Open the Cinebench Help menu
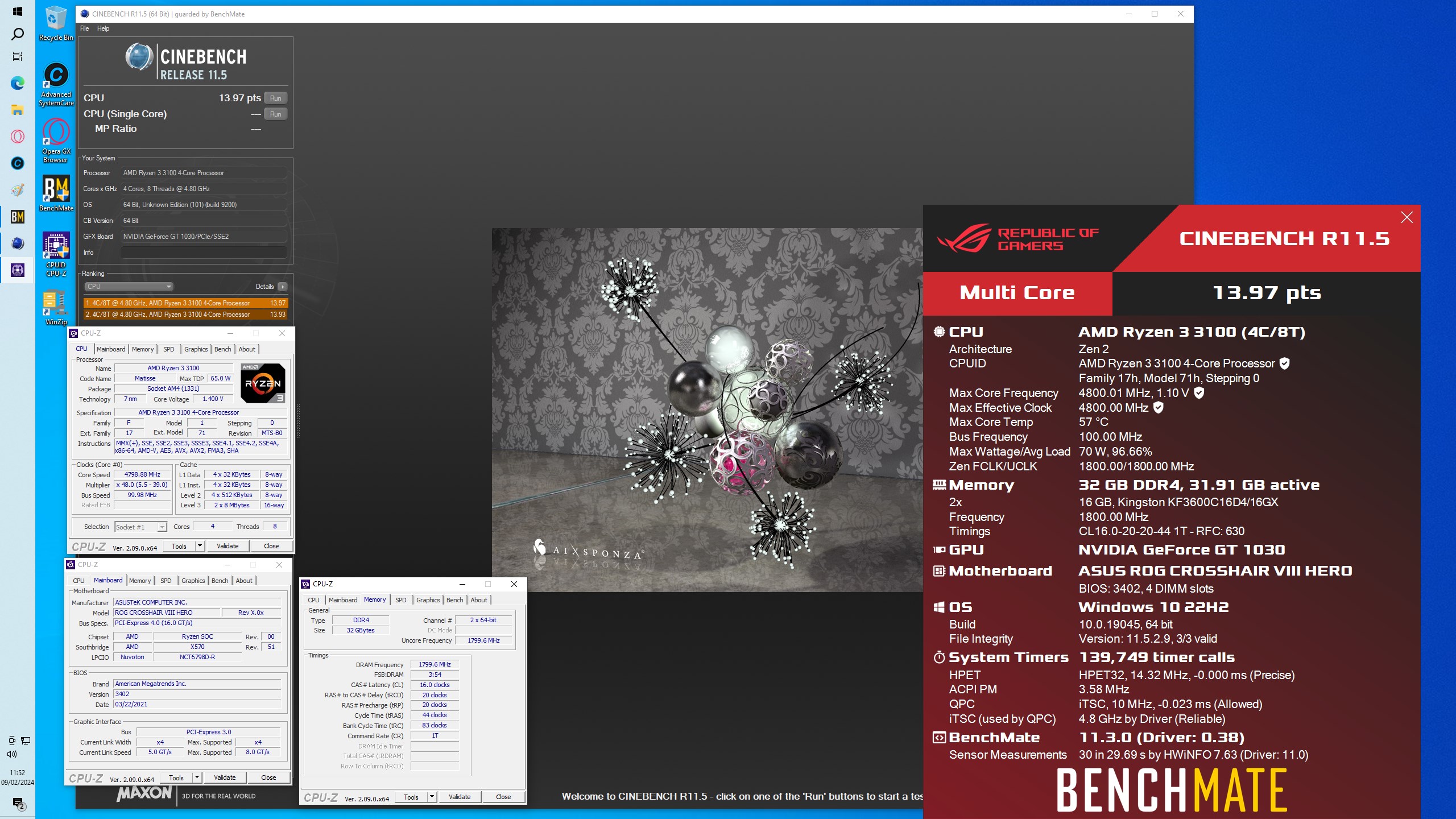Screen dimensions: 1456x819 pyautogui.click(x=103, y=28)
